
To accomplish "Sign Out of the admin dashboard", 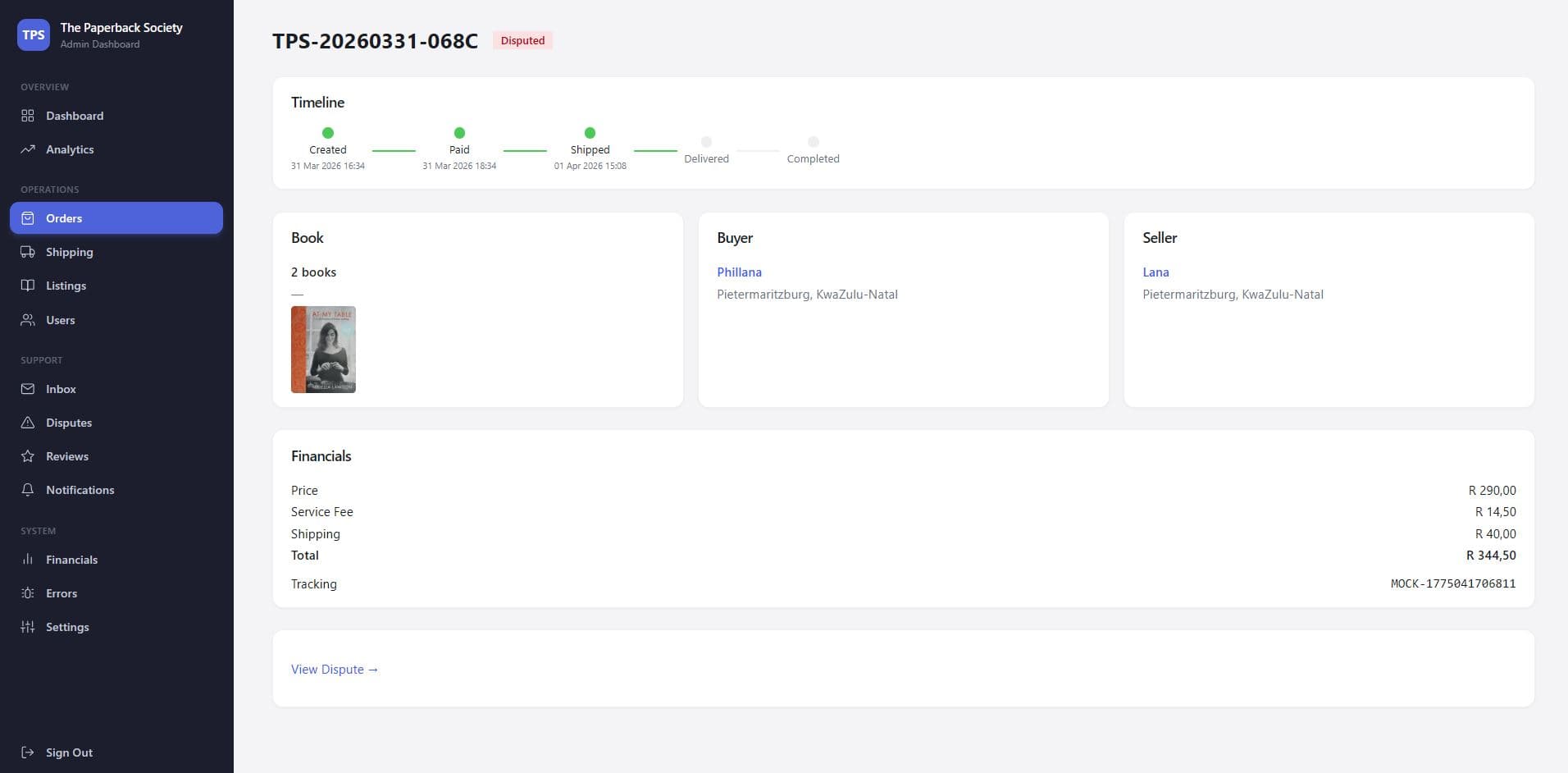I will (x=69, y=752).
